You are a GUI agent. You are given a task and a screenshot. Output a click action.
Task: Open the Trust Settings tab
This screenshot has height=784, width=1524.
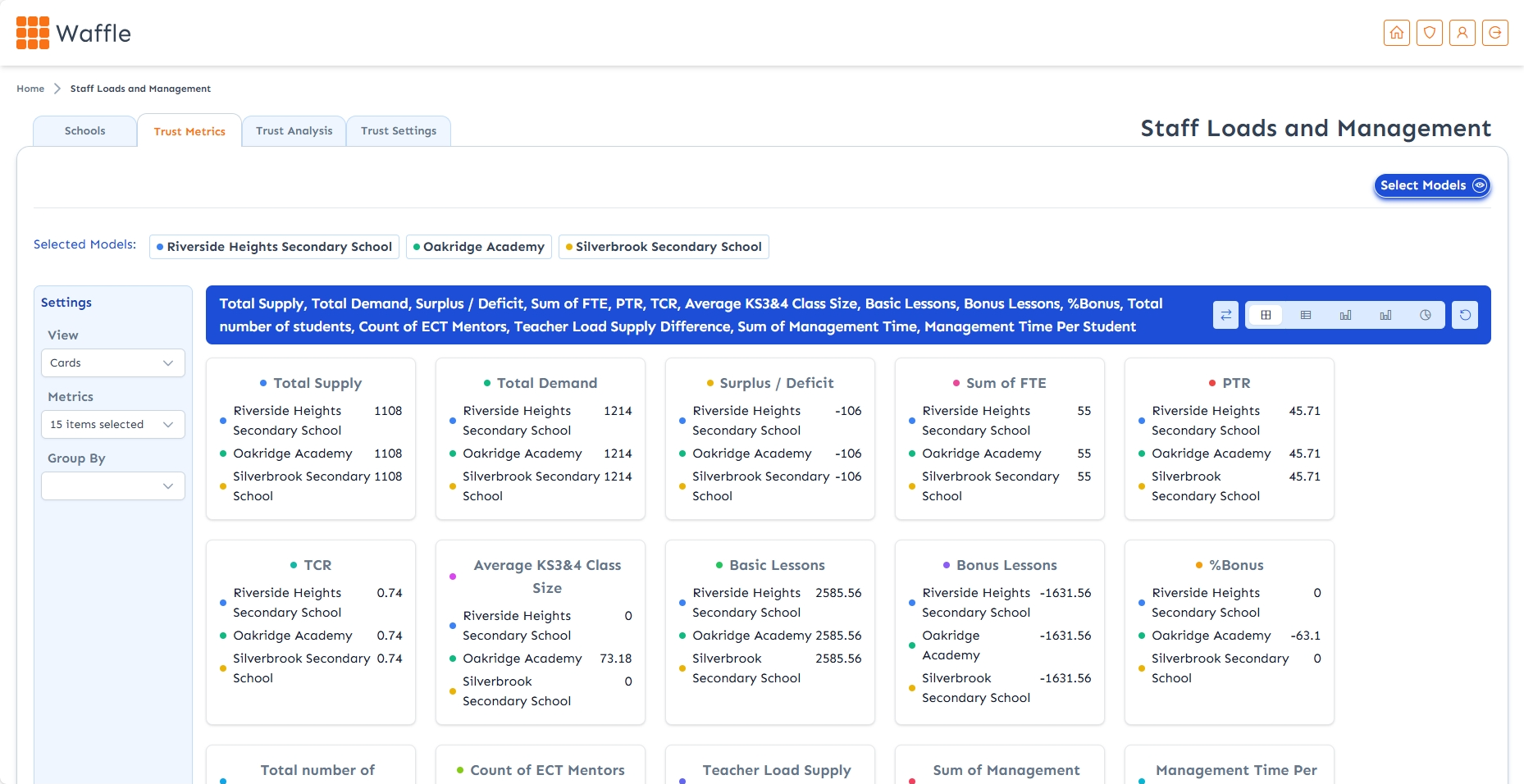[x=399, y=131]
